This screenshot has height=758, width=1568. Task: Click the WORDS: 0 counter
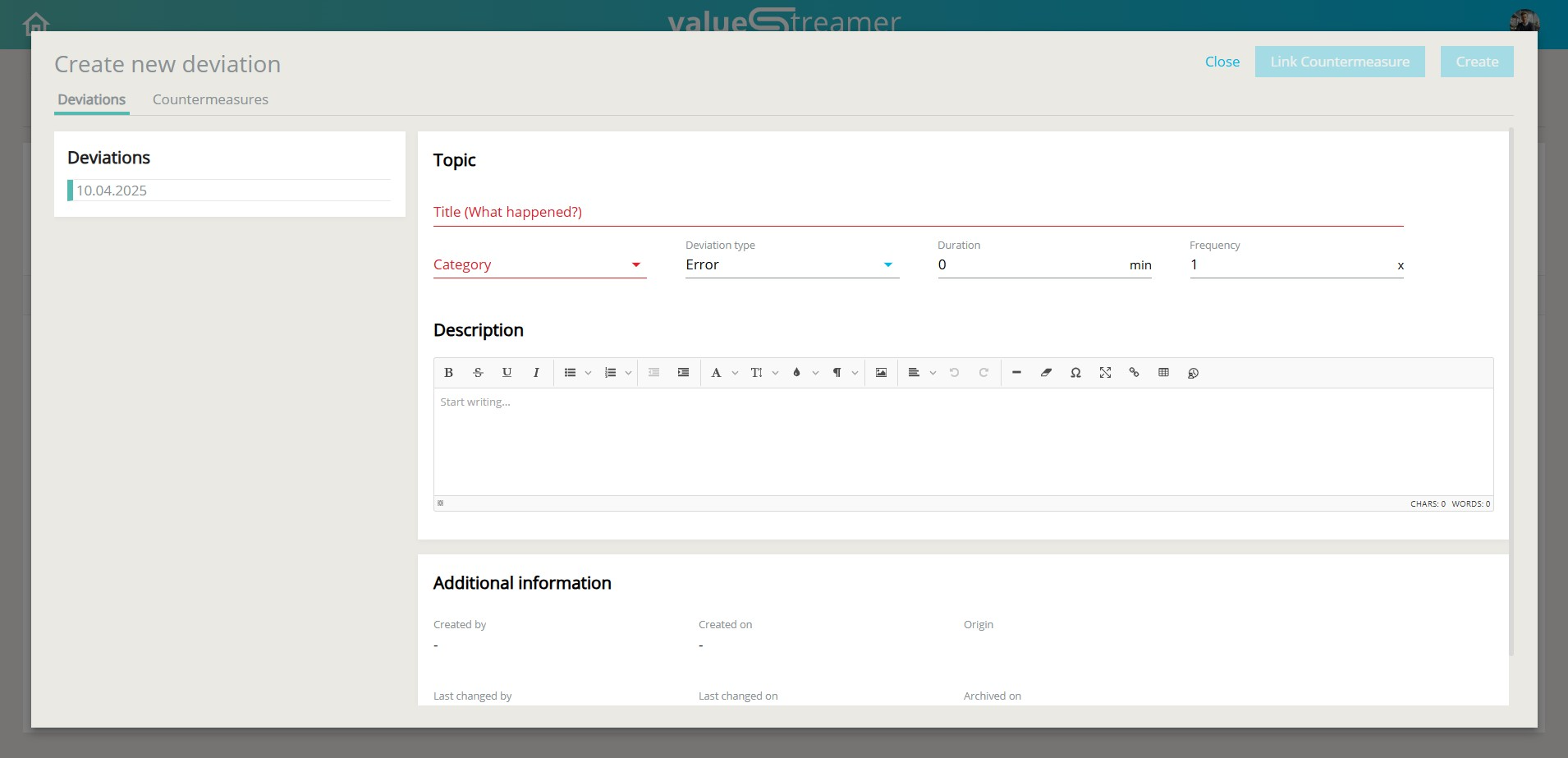pyautogui.click(x=1471, y=504)
